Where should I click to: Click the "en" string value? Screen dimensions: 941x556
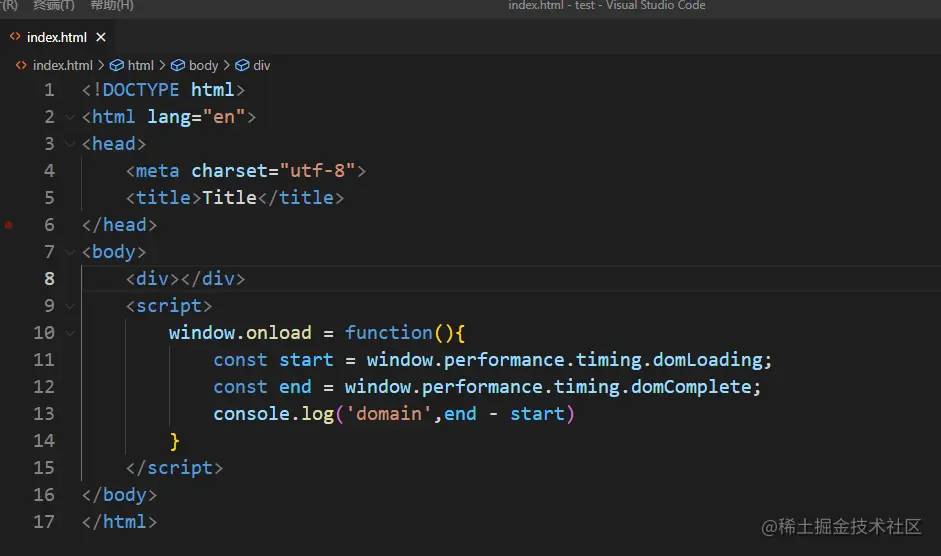point(224,117)
